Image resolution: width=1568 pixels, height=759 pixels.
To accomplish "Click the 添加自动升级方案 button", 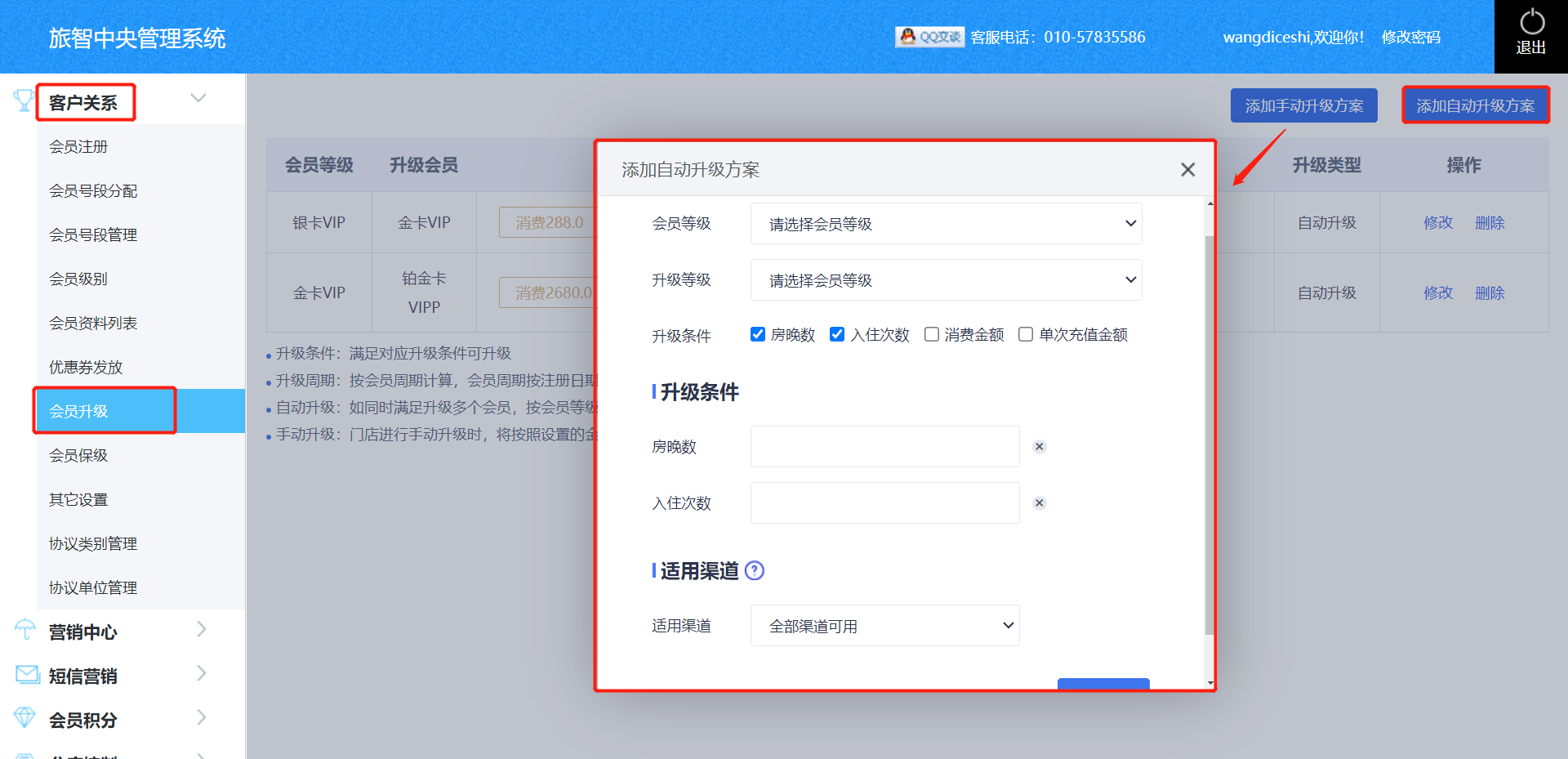I will [1476, 105].
